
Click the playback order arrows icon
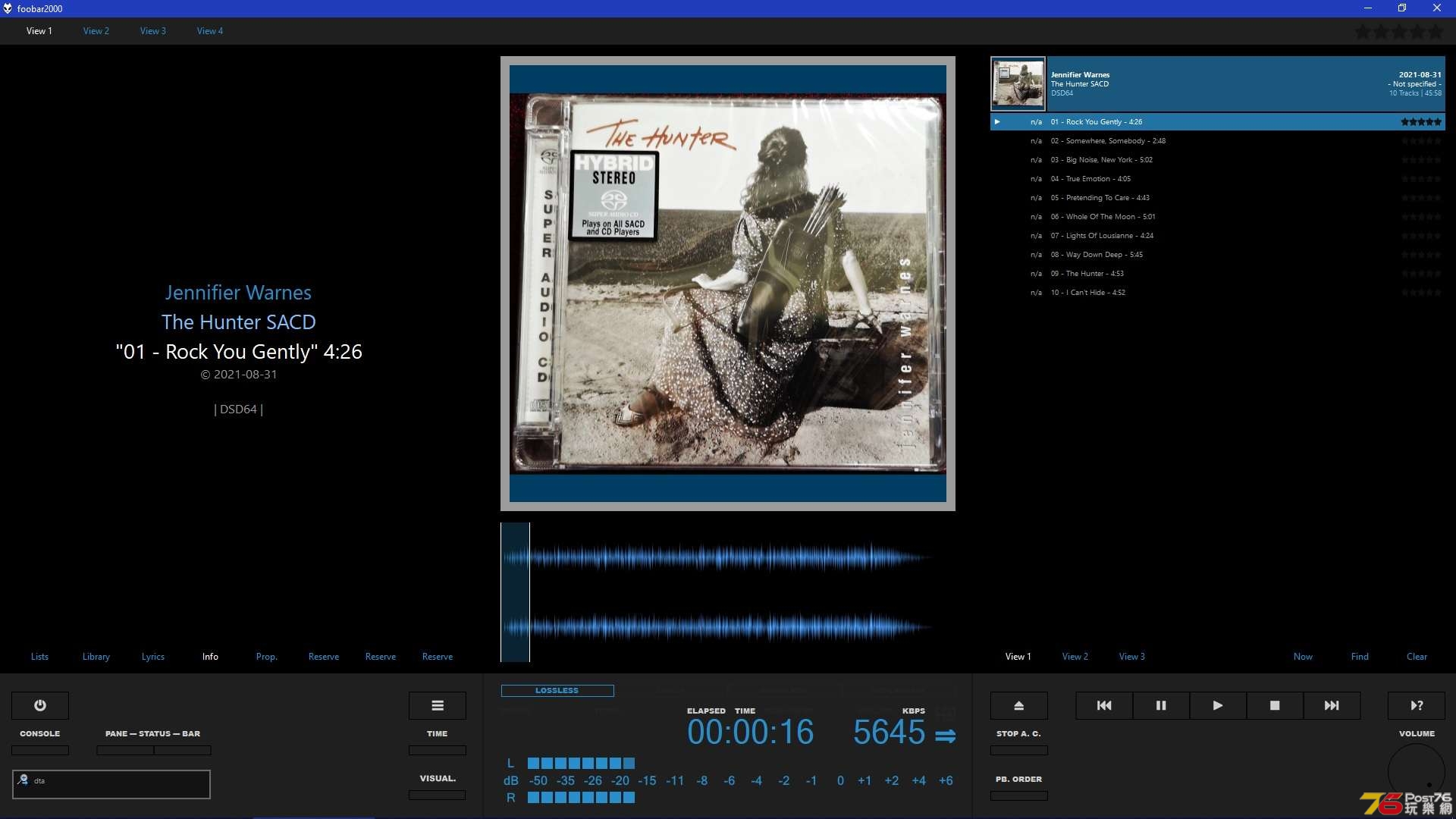pos(945,736)
